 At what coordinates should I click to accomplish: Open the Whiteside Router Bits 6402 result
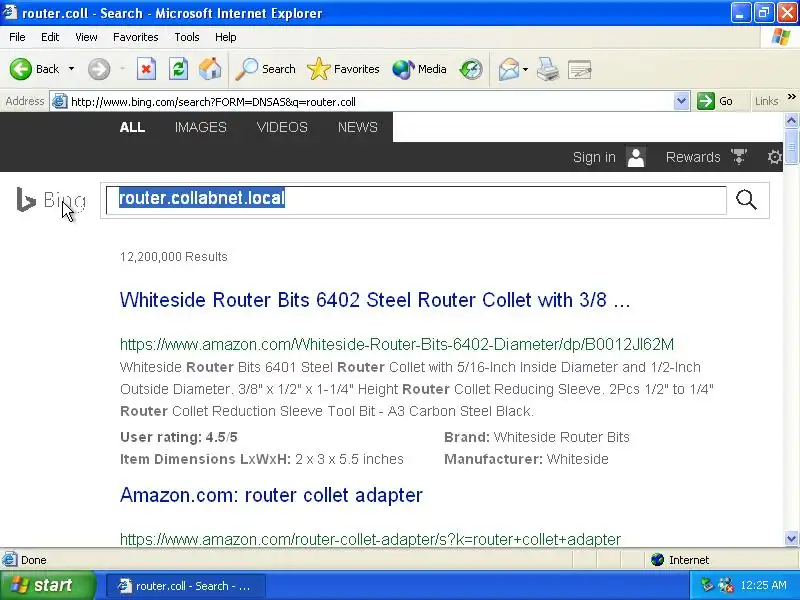375,300
